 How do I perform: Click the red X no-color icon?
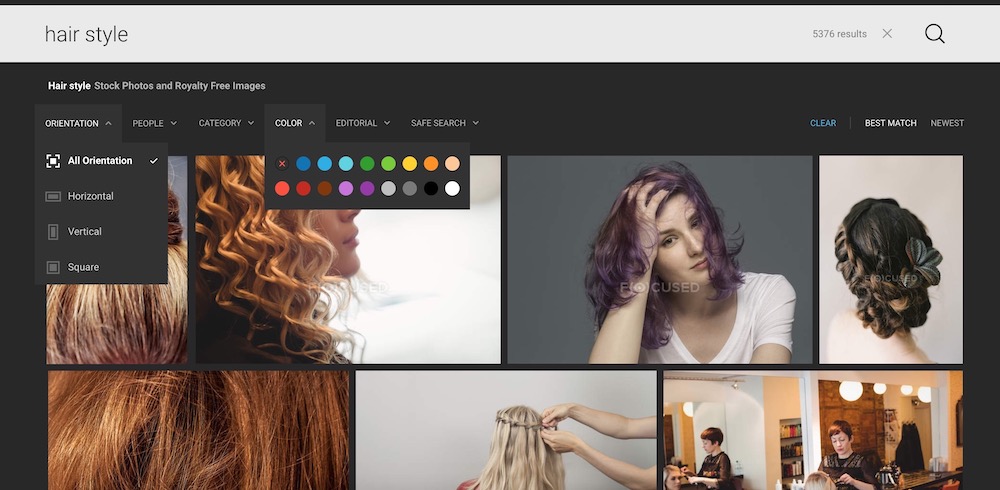tap(282, 163)
